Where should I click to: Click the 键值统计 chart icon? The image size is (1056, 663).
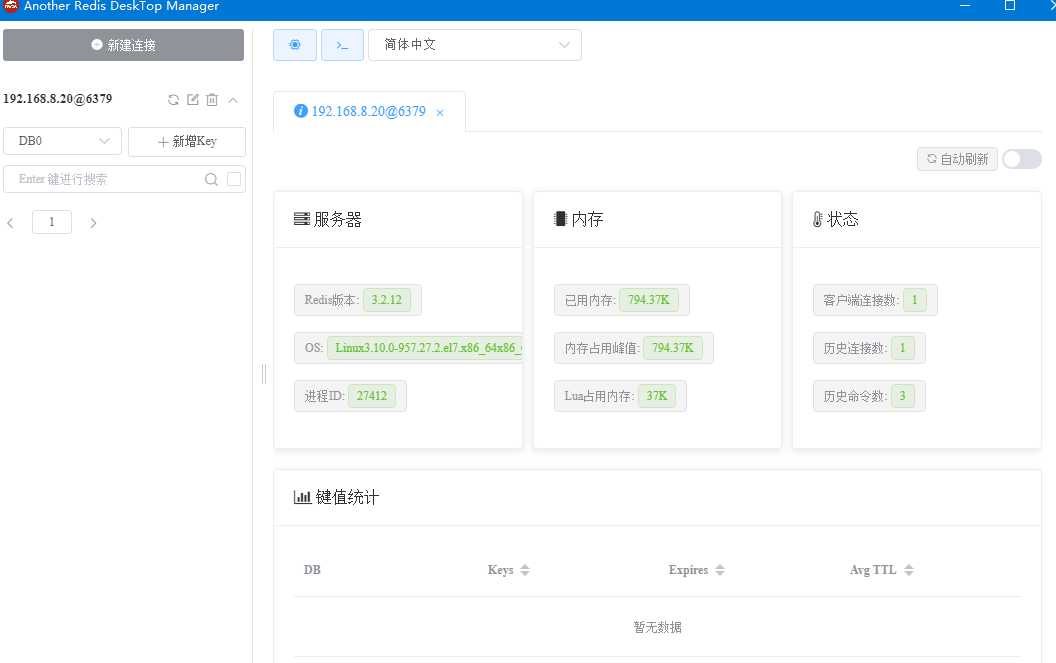click(302, 497)
